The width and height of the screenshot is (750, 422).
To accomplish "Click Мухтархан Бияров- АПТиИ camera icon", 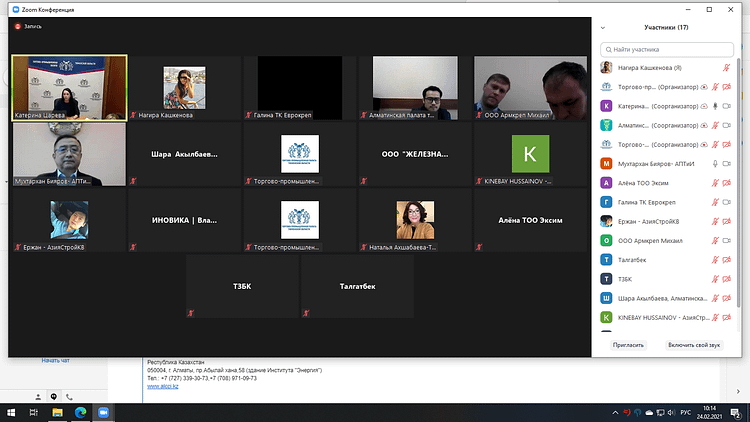I will pos(727,164).
